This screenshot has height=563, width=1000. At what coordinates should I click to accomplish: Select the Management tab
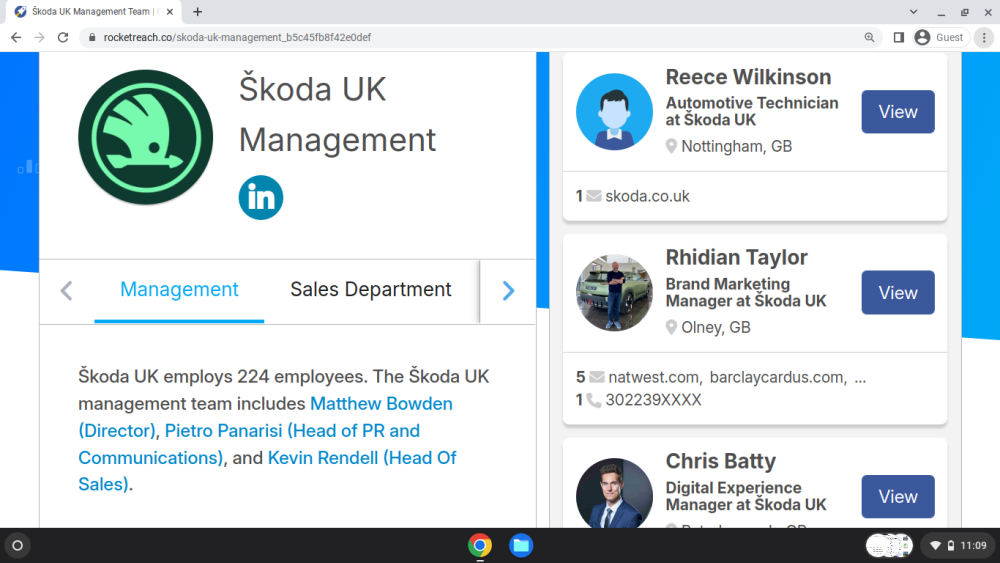point(179,289)
